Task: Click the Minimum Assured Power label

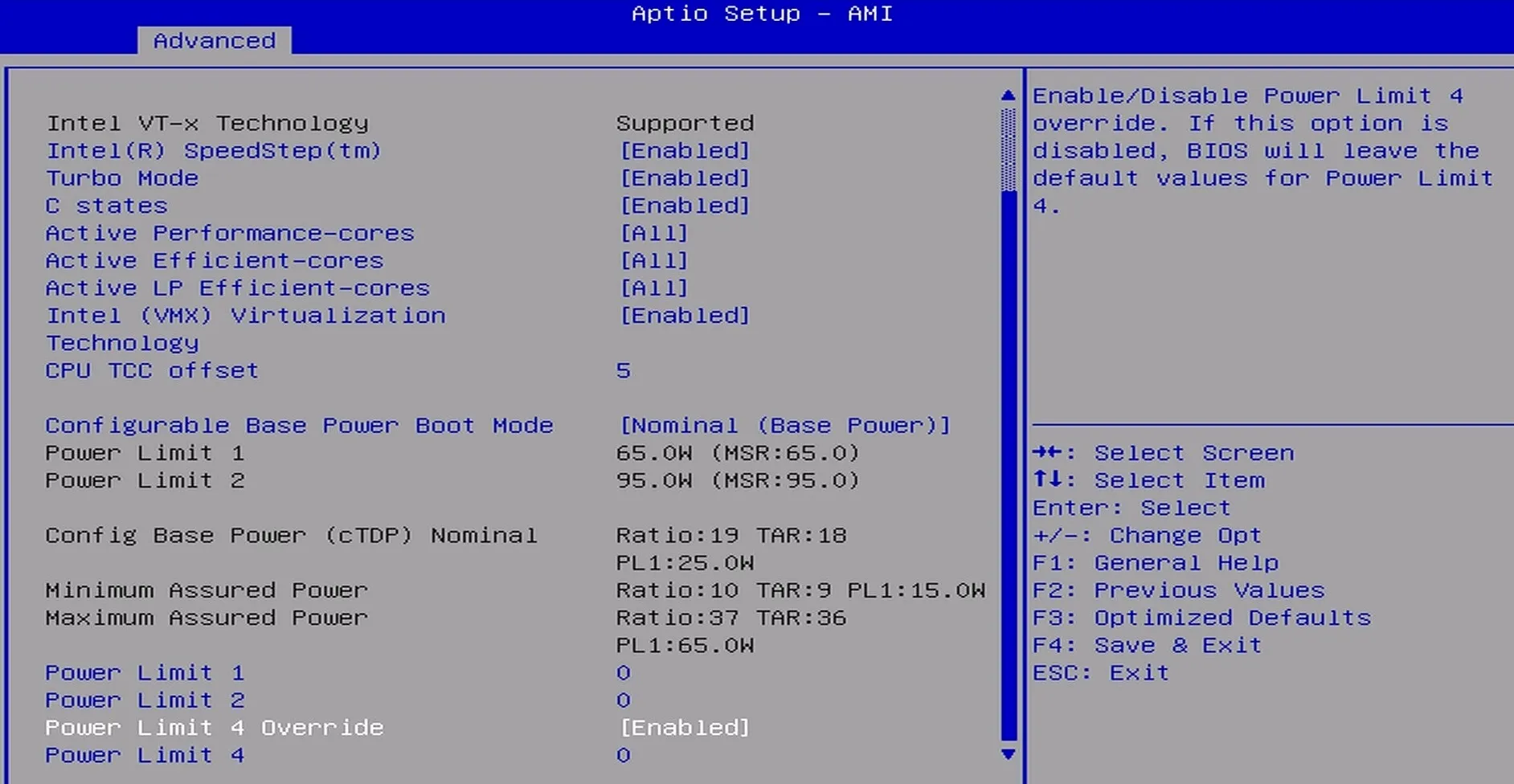Action: pyautogui.click(x=207, y=590)
